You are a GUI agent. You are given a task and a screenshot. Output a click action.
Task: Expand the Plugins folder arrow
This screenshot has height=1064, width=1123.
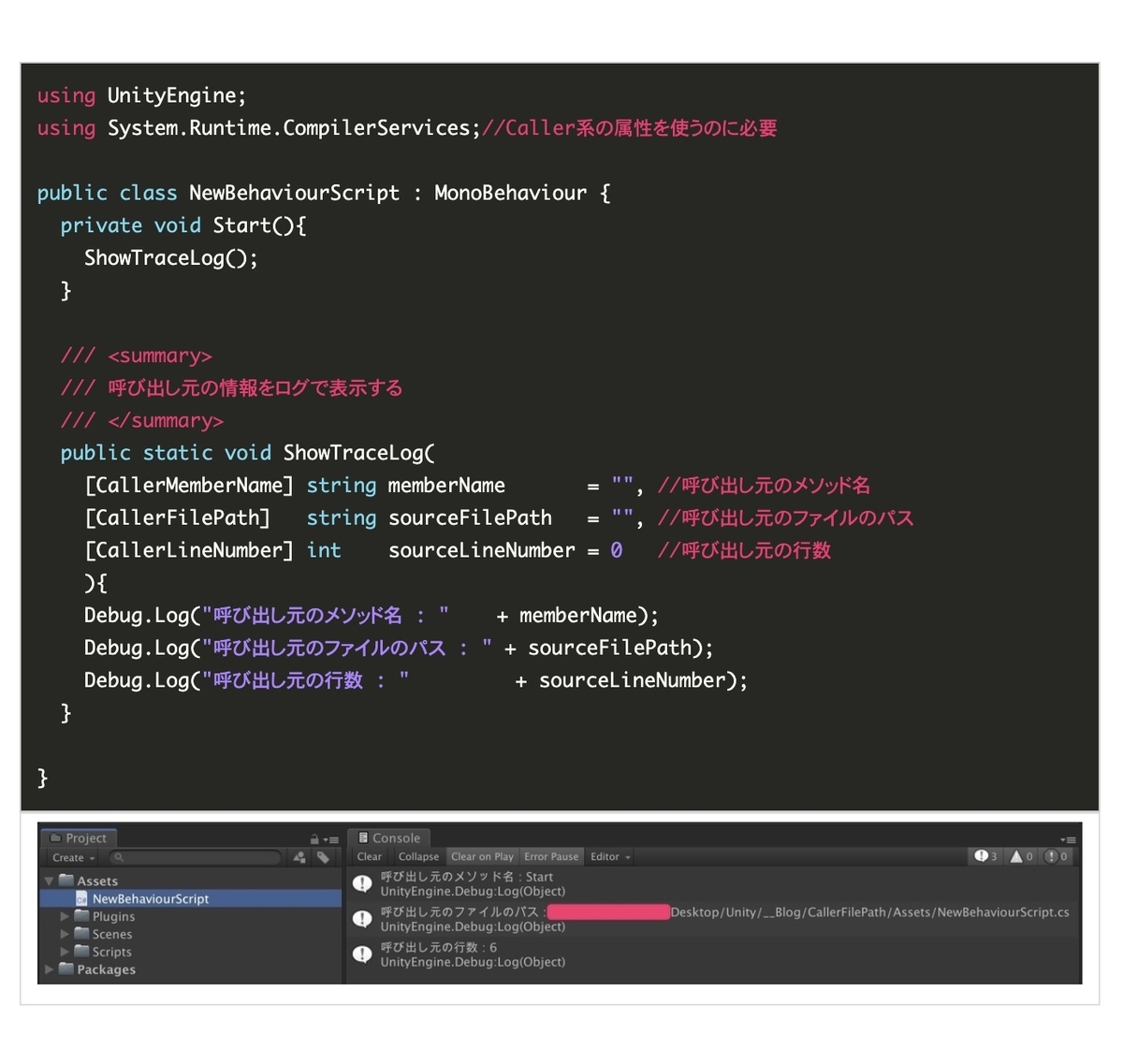[65, 916]
